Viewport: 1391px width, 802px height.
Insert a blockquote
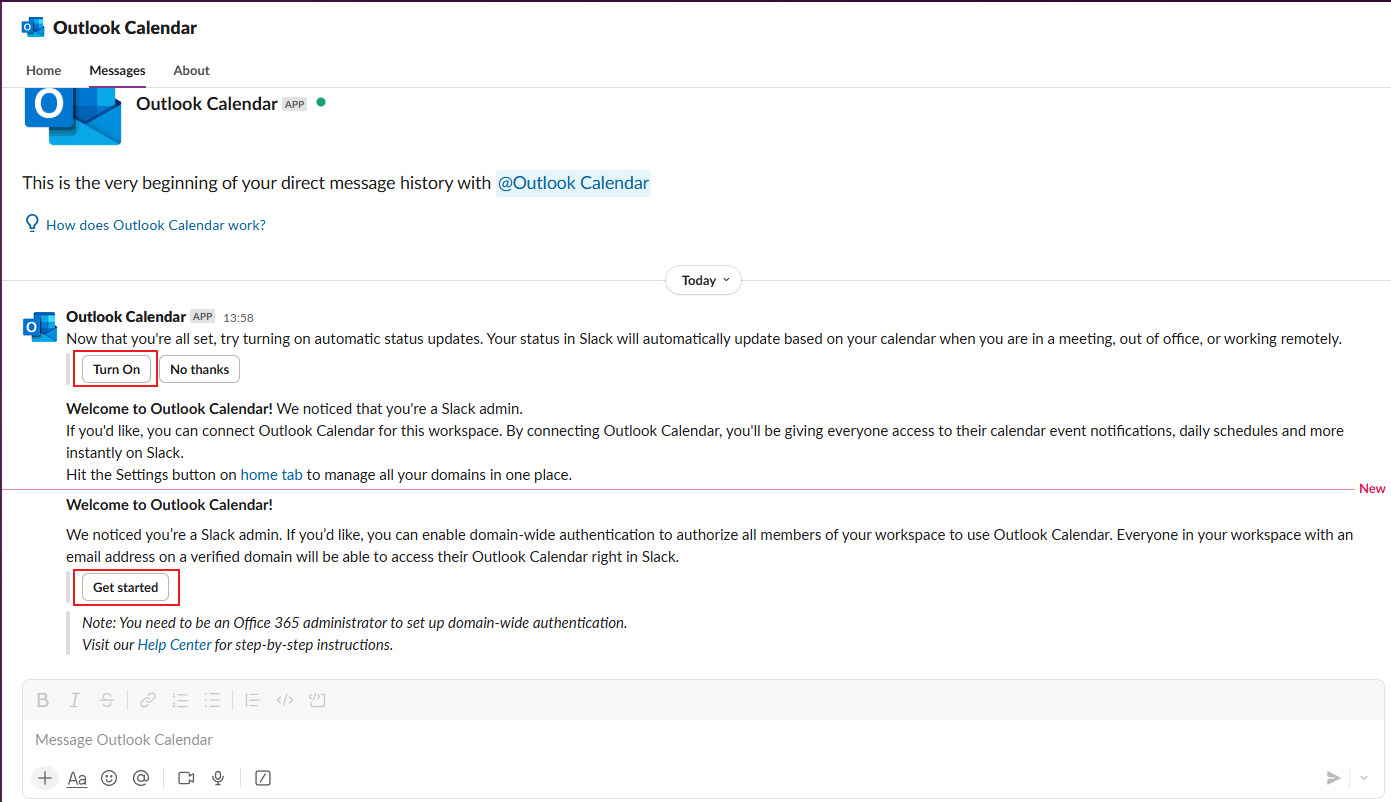pos(252,700)
